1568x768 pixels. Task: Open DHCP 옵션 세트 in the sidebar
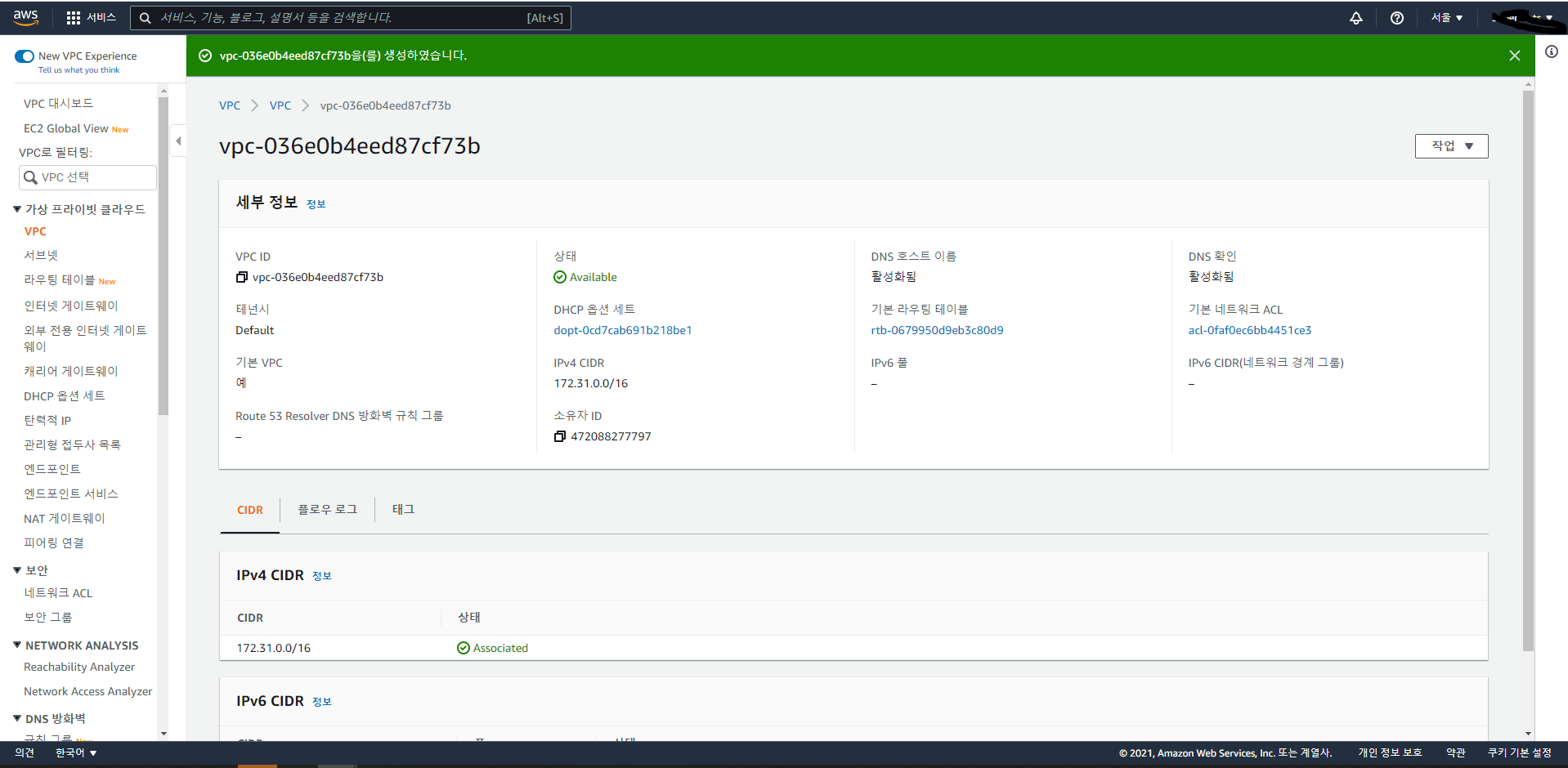[x=65, y=395]
